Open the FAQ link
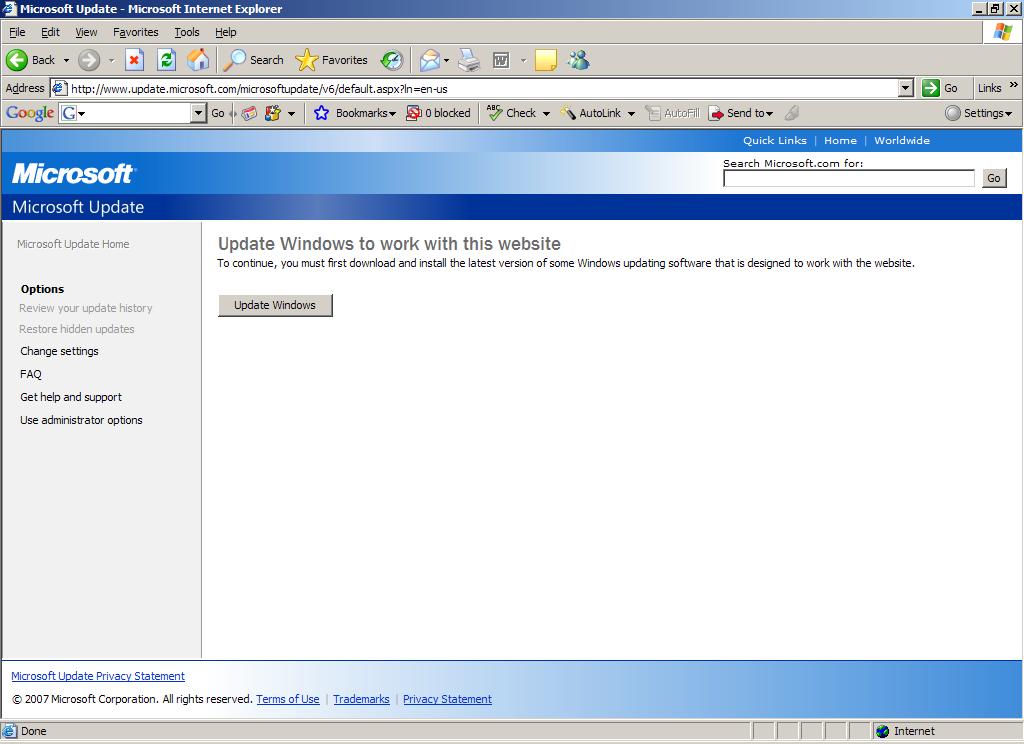The image size is (1024, 744). [x=31, y=374]
